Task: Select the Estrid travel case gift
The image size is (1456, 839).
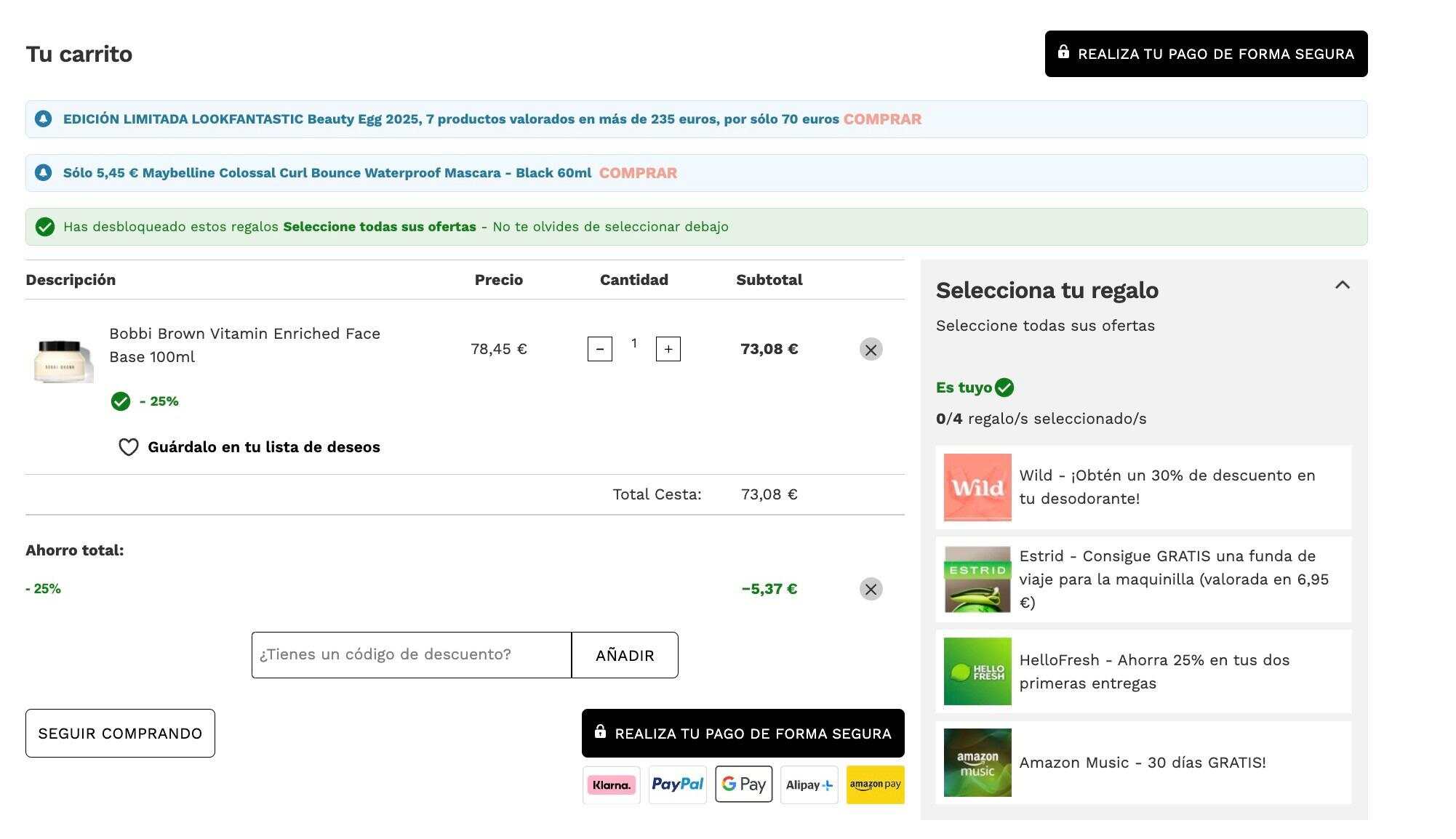Action: pos(1143,579)
